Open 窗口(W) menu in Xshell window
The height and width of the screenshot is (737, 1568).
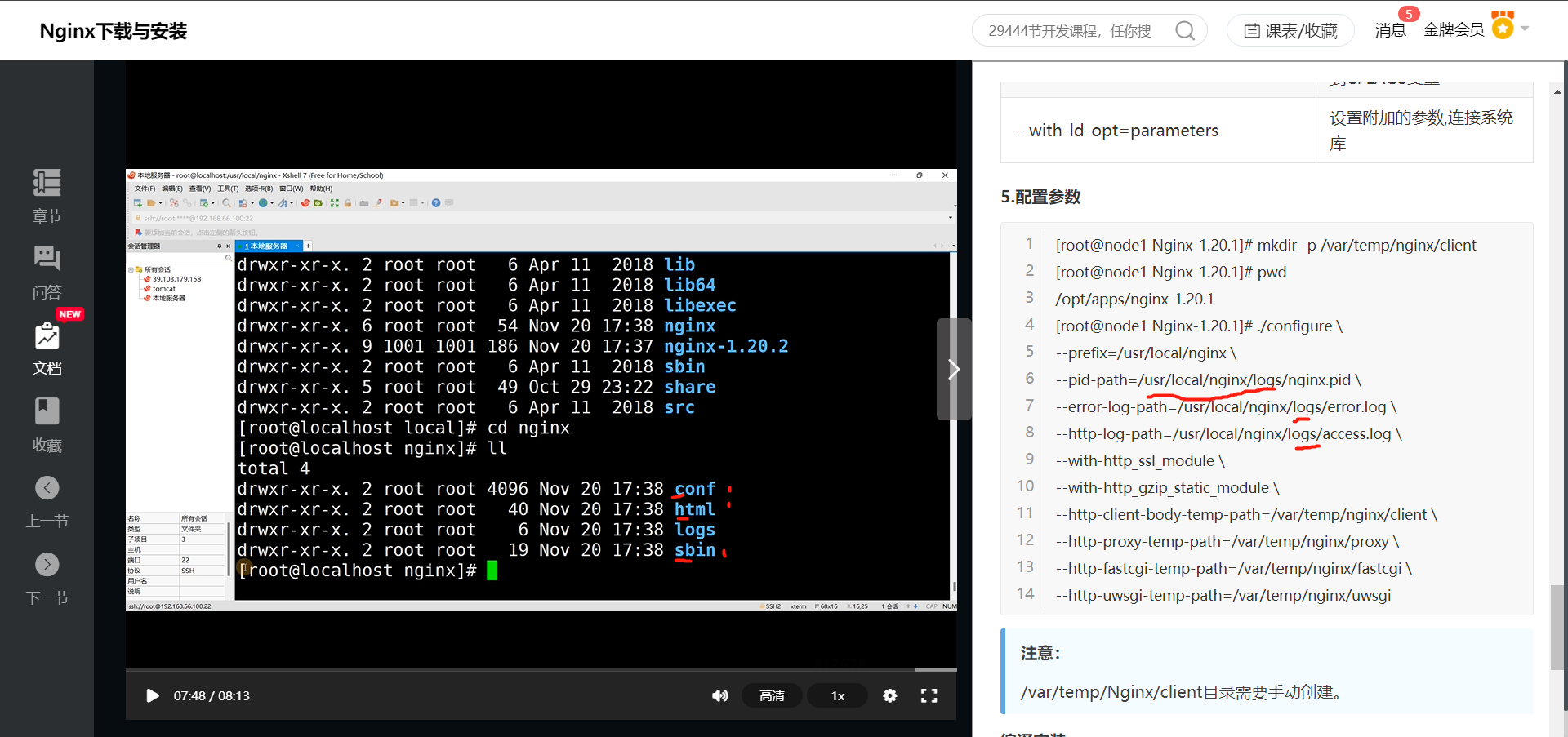(292, 189)
